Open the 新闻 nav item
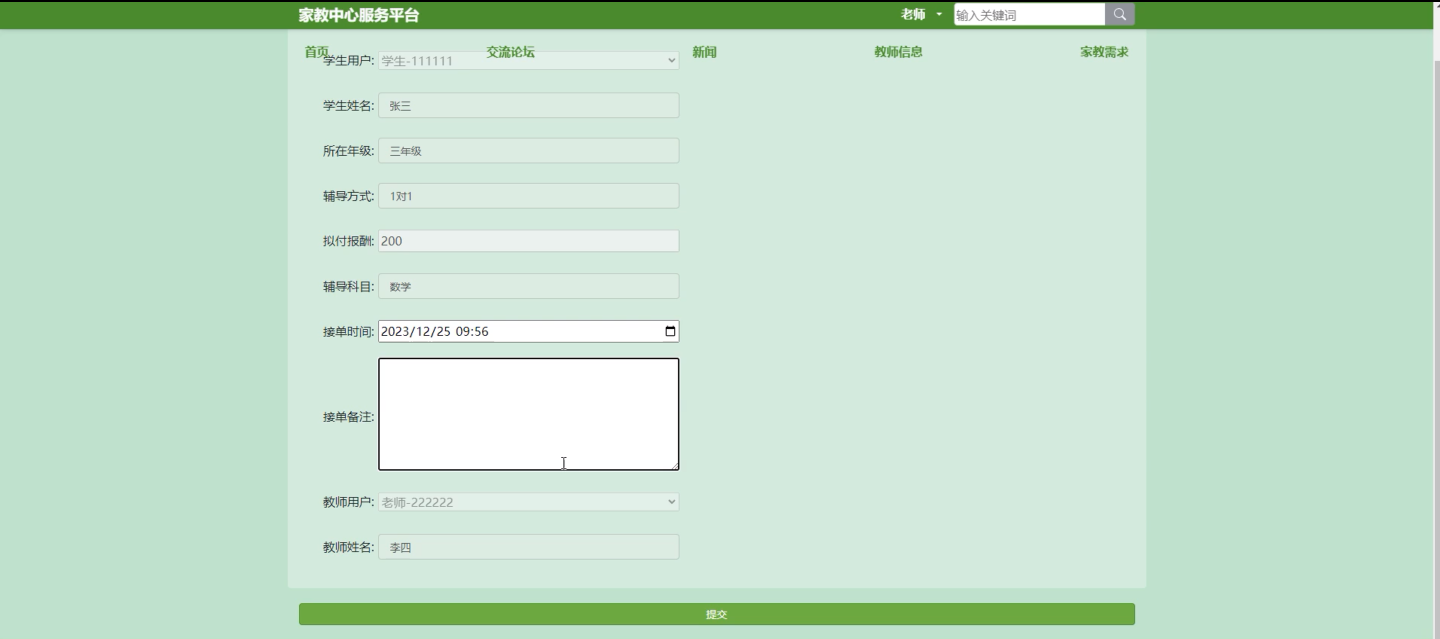1440x639 pixels. pos(704,52)
